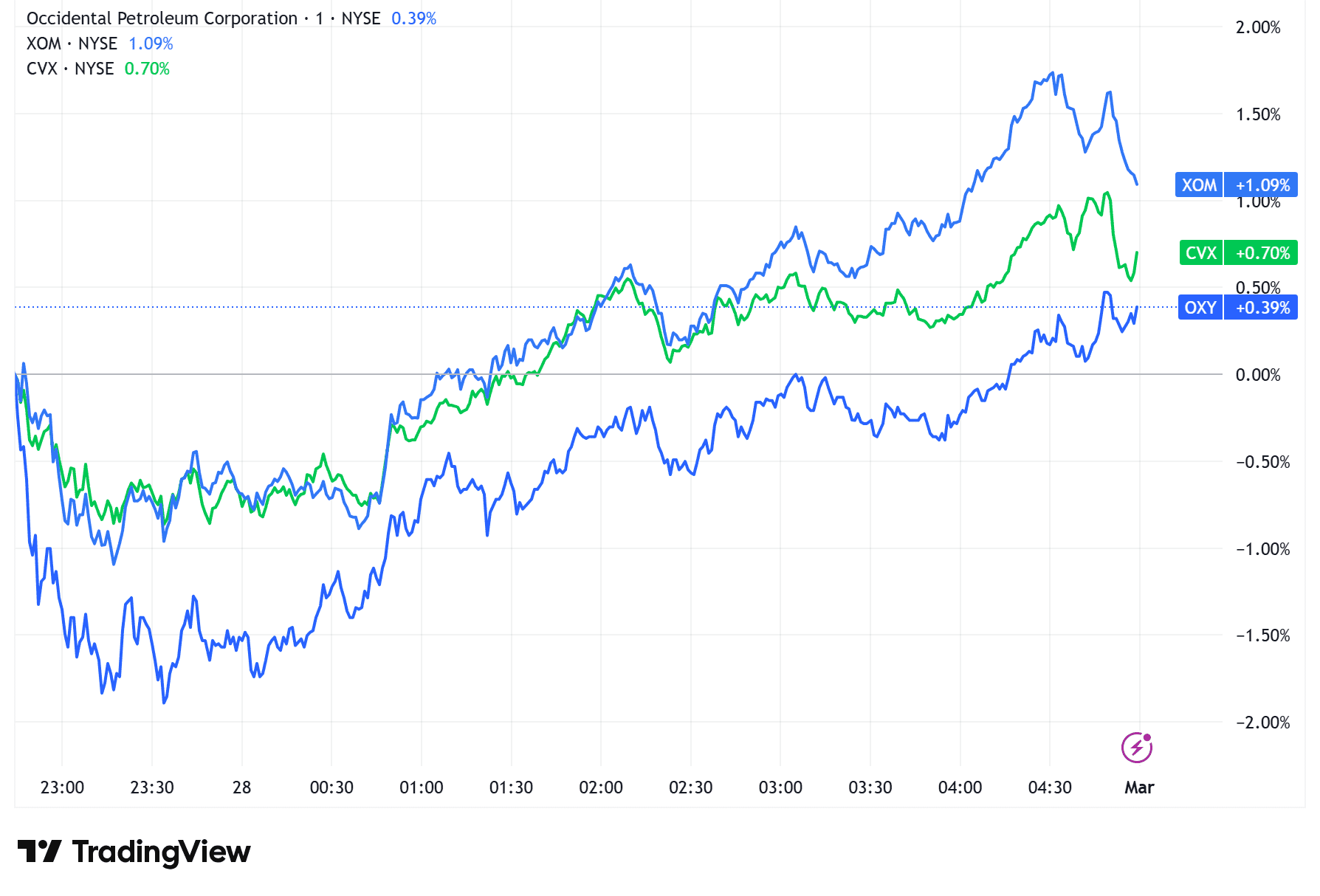Click the 0.39% value in the legend
Viewport: 1320px width, 896px height.
click(413, 18)
